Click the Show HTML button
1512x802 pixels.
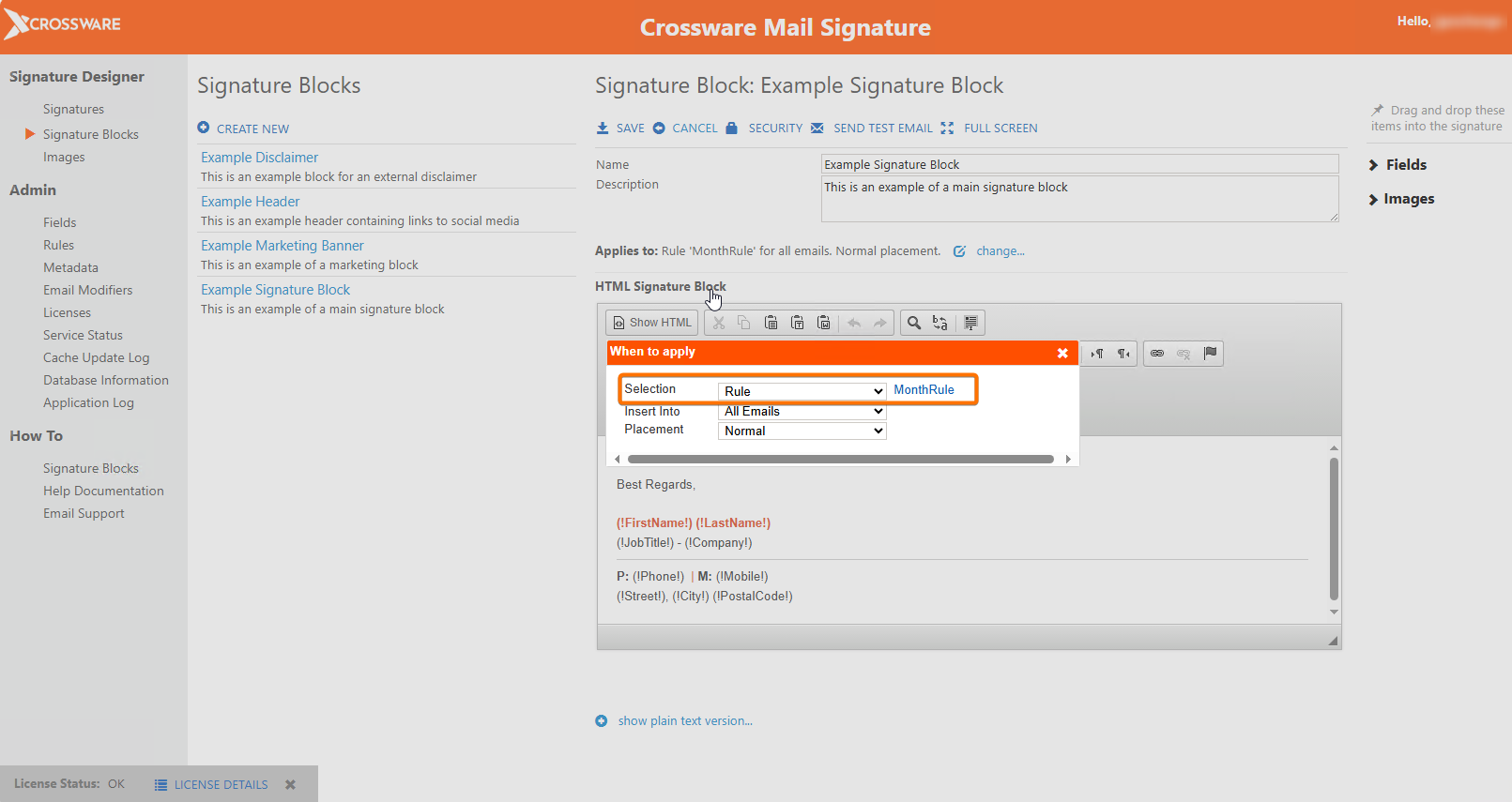(x=651, y=323)
